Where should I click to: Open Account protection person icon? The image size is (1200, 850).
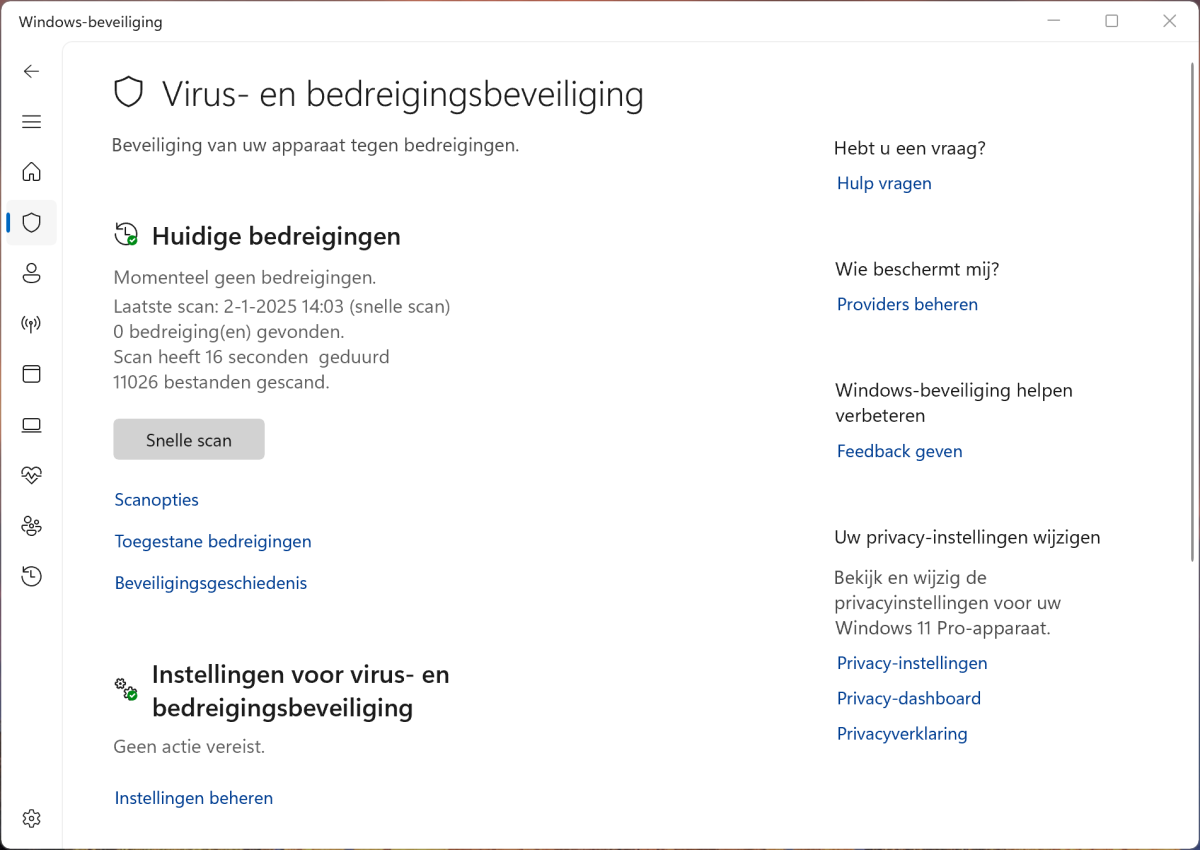[32, 273]
